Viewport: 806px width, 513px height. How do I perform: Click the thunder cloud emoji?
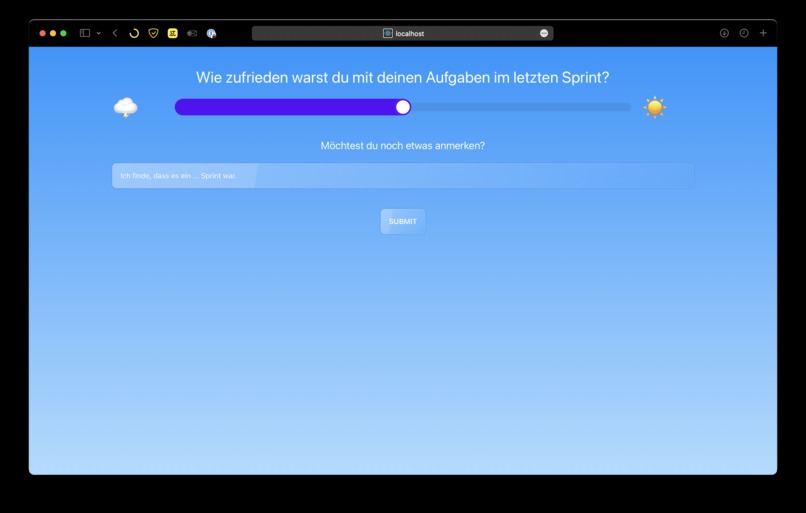tap(125, 108)
